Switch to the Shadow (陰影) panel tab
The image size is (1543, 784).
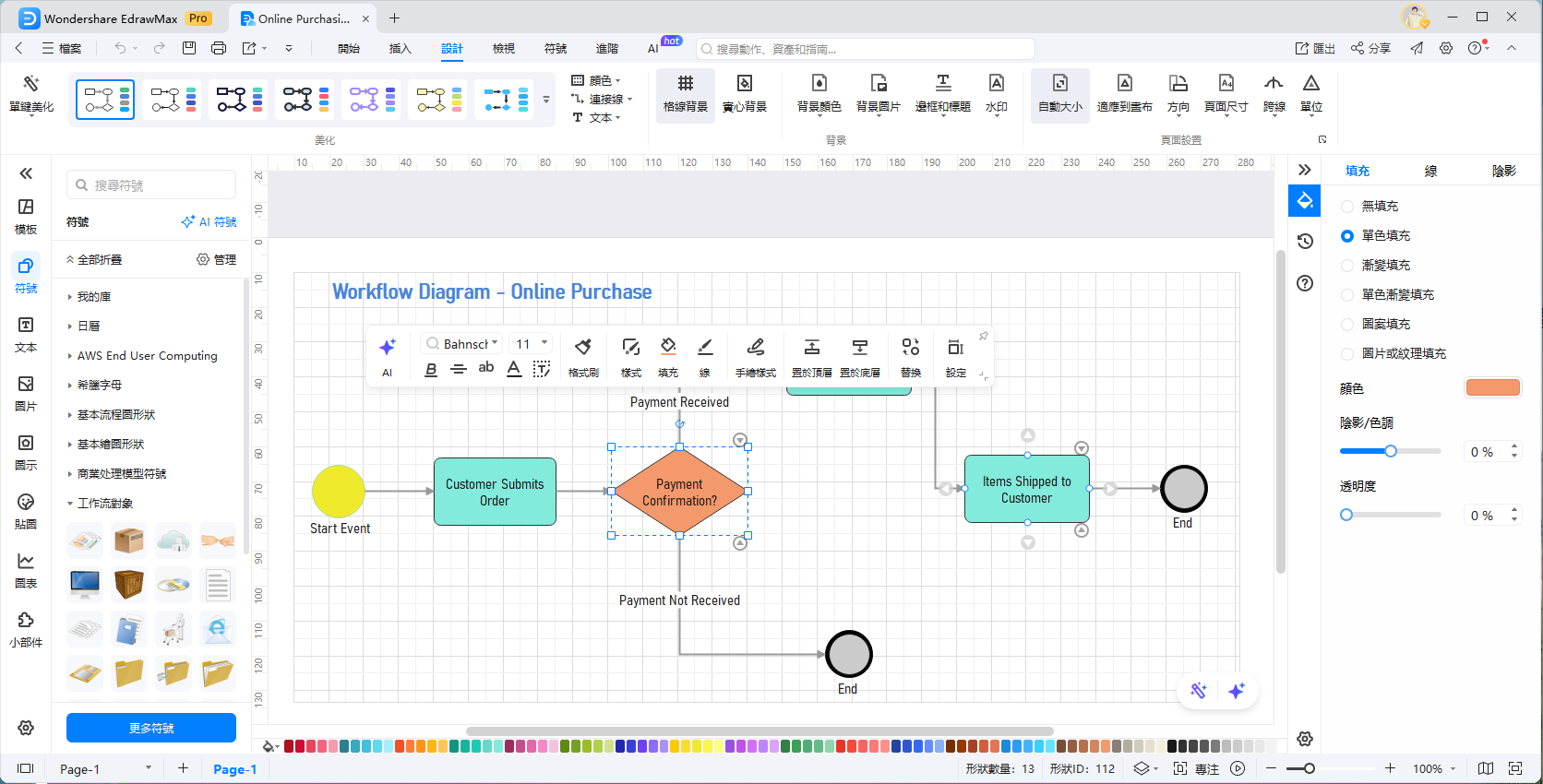click(1503, 171)
